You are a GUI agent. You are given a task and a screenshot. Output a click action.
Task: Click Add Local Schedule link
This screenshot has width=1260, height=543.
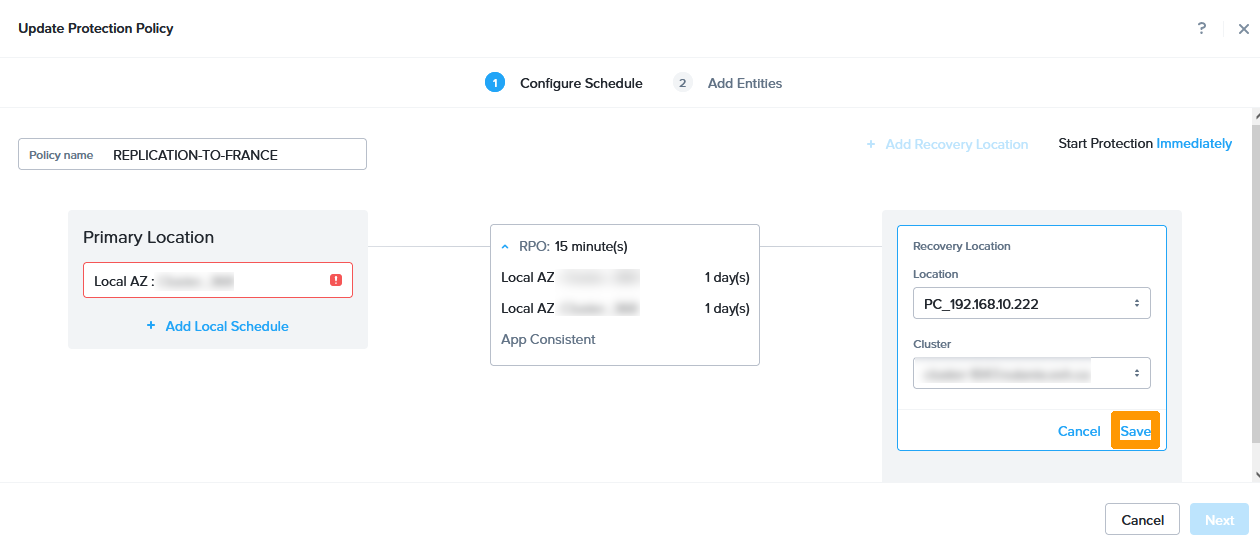click(227, 326)
